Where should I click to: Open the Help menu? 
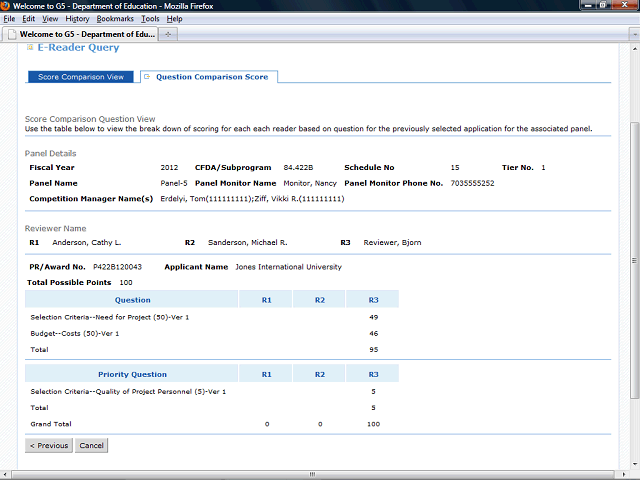tap(175, 19)
